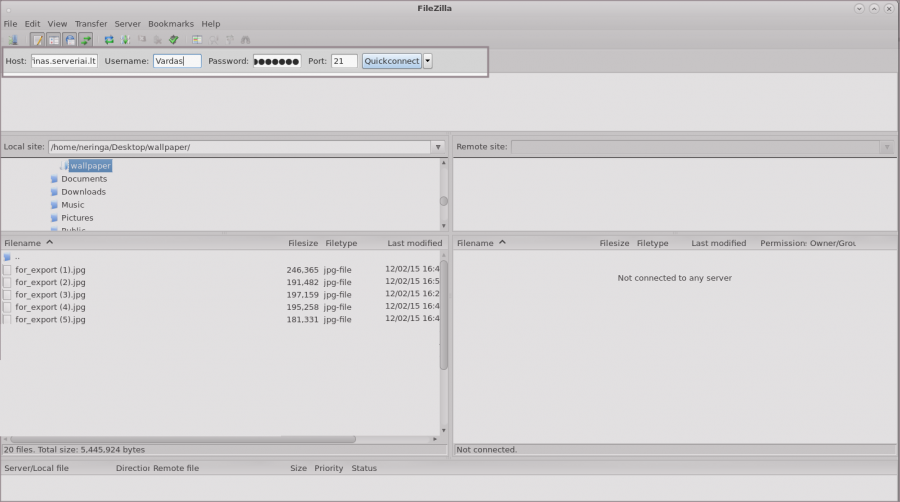Click the Local site path field
Image resolution: width=900 pixels, height=502 pixels.
[239, 147]
